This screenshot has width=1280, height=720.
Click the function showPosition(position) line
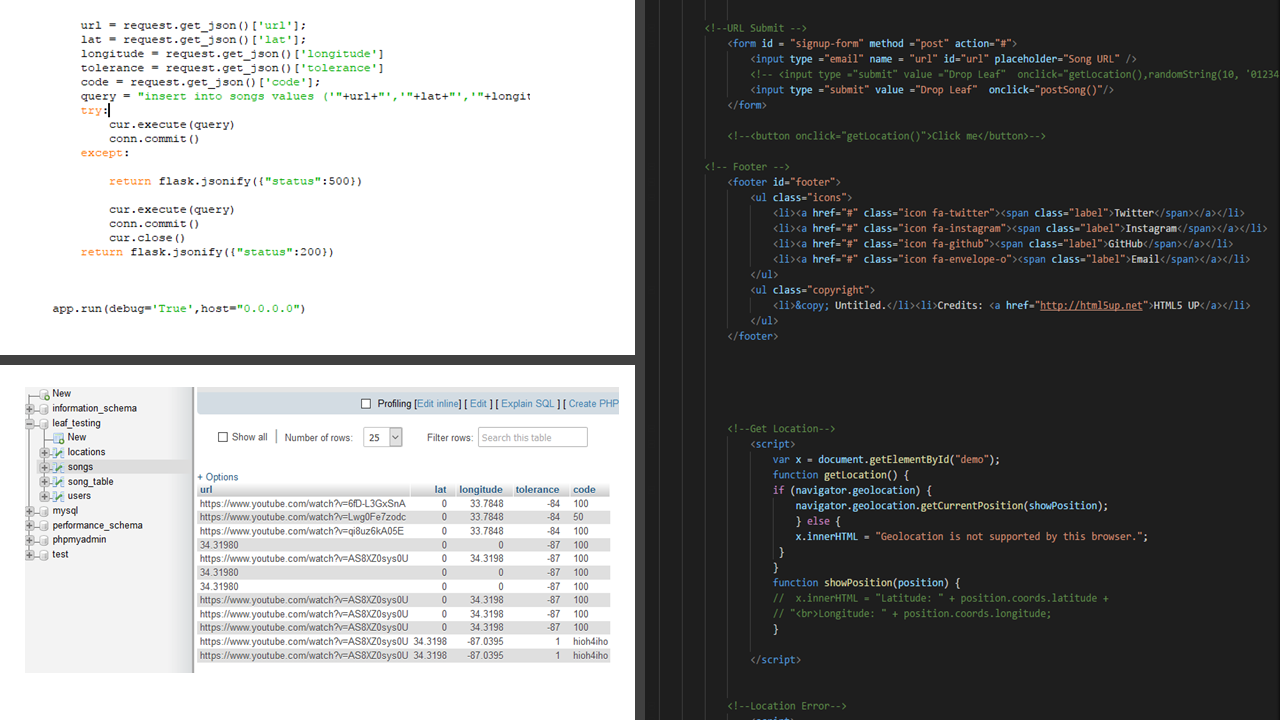[x=866, y=583]
